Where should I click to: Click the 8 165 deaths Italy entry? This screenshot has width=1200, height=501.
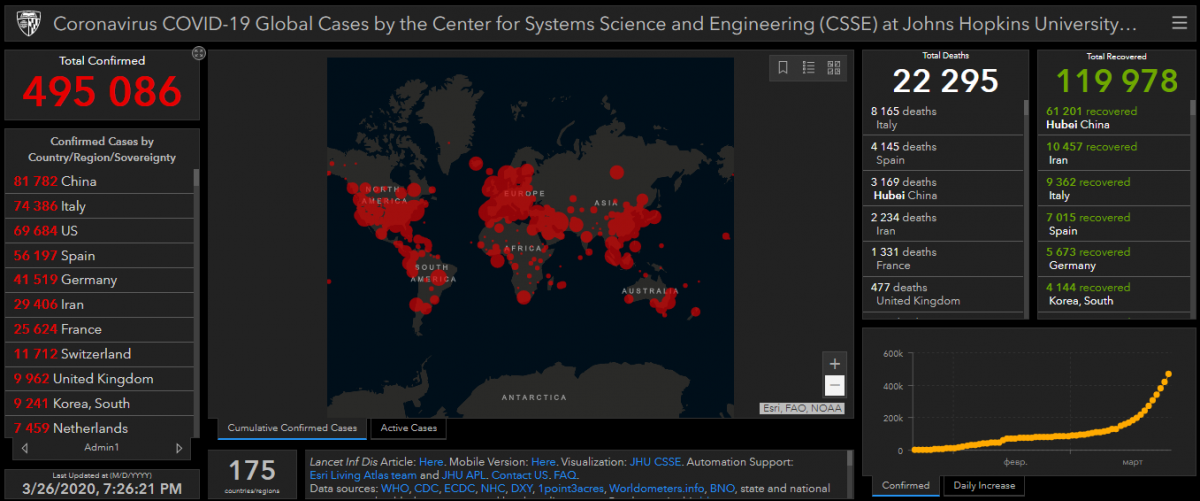click(x=942, y=118)
